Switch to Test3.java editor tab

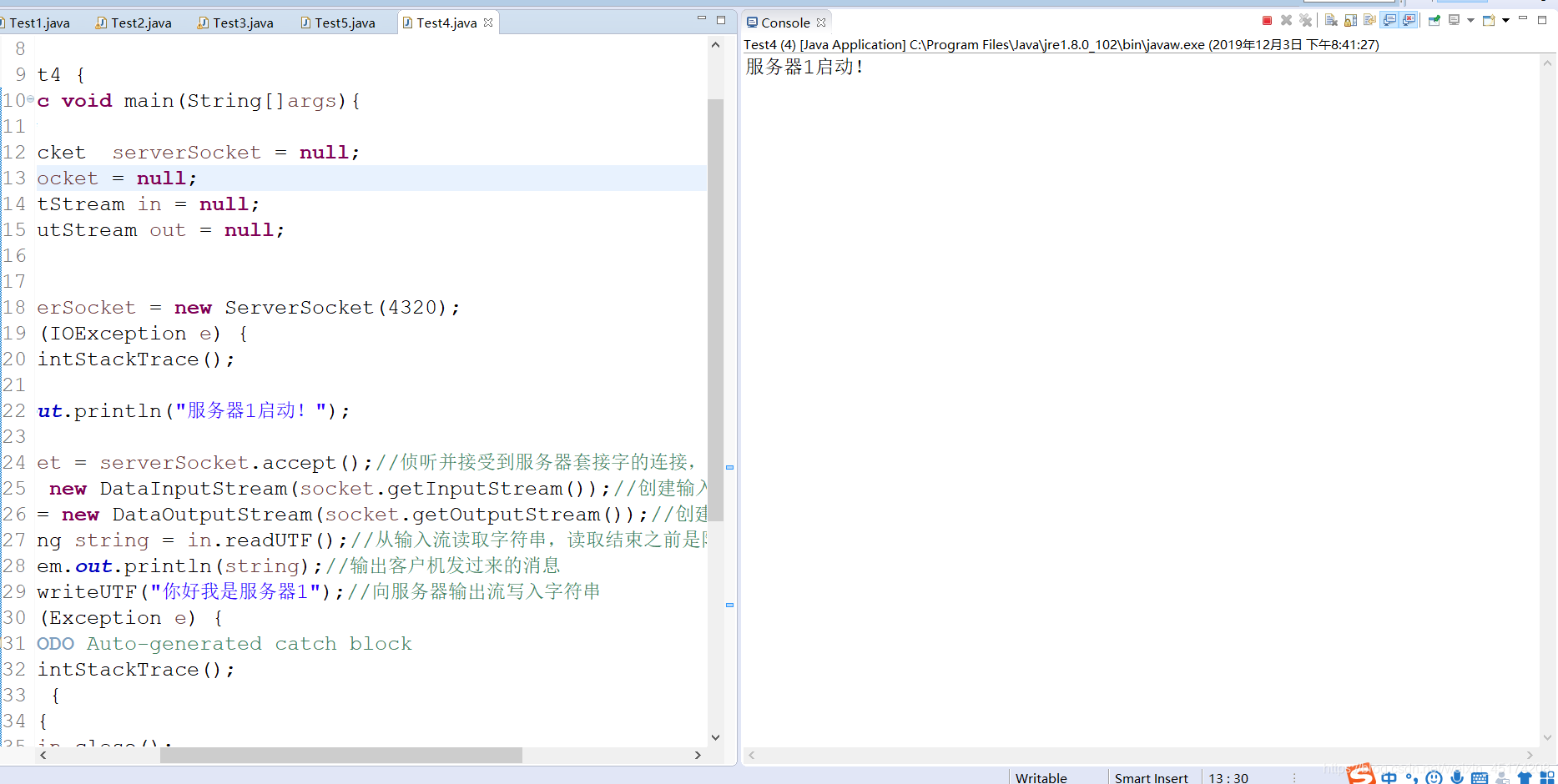click(x=235, y=23)
